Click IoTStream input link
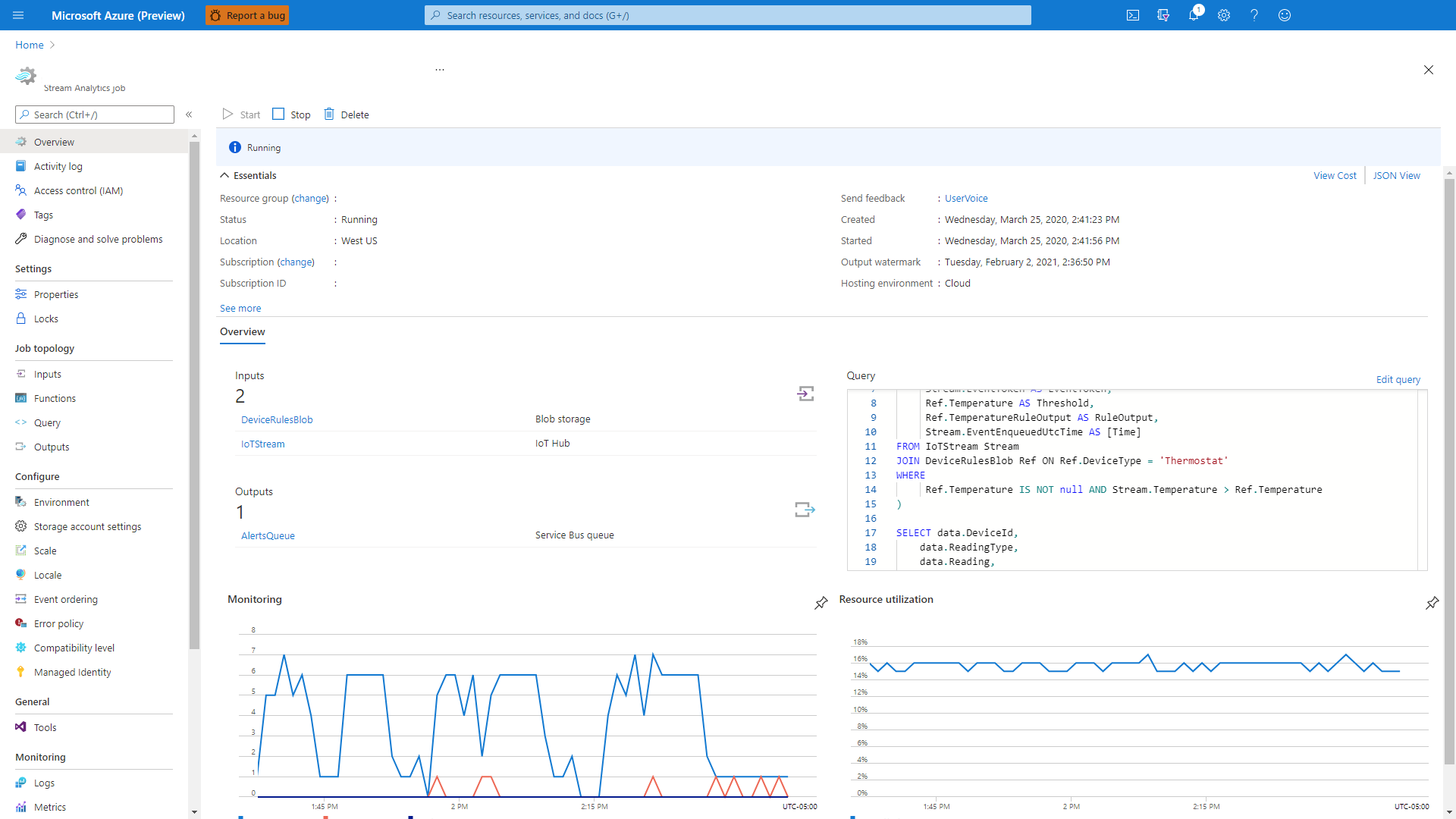 [x=262, y=443]
